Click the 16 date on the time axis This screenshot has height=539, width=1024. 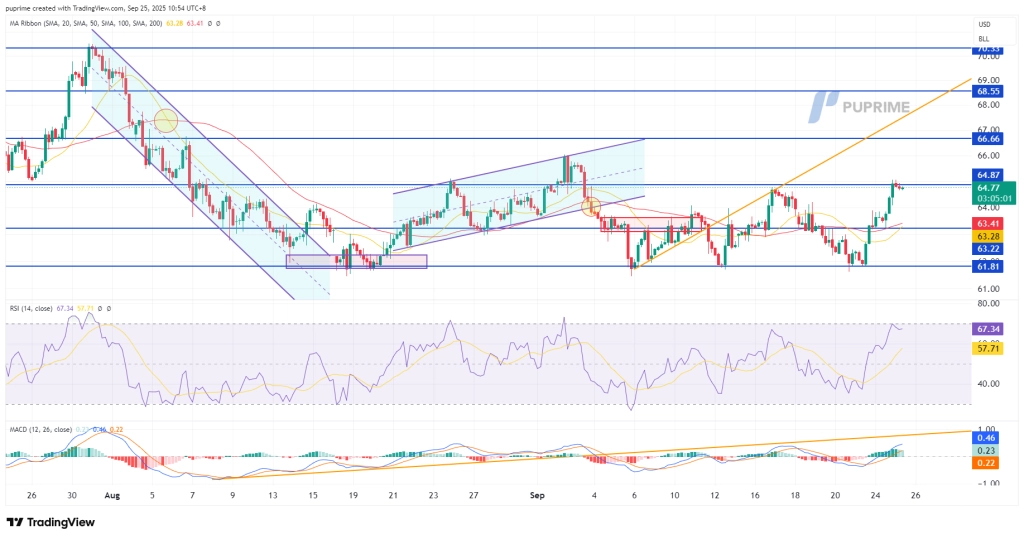pyautogui.click(x=755, y=496)
